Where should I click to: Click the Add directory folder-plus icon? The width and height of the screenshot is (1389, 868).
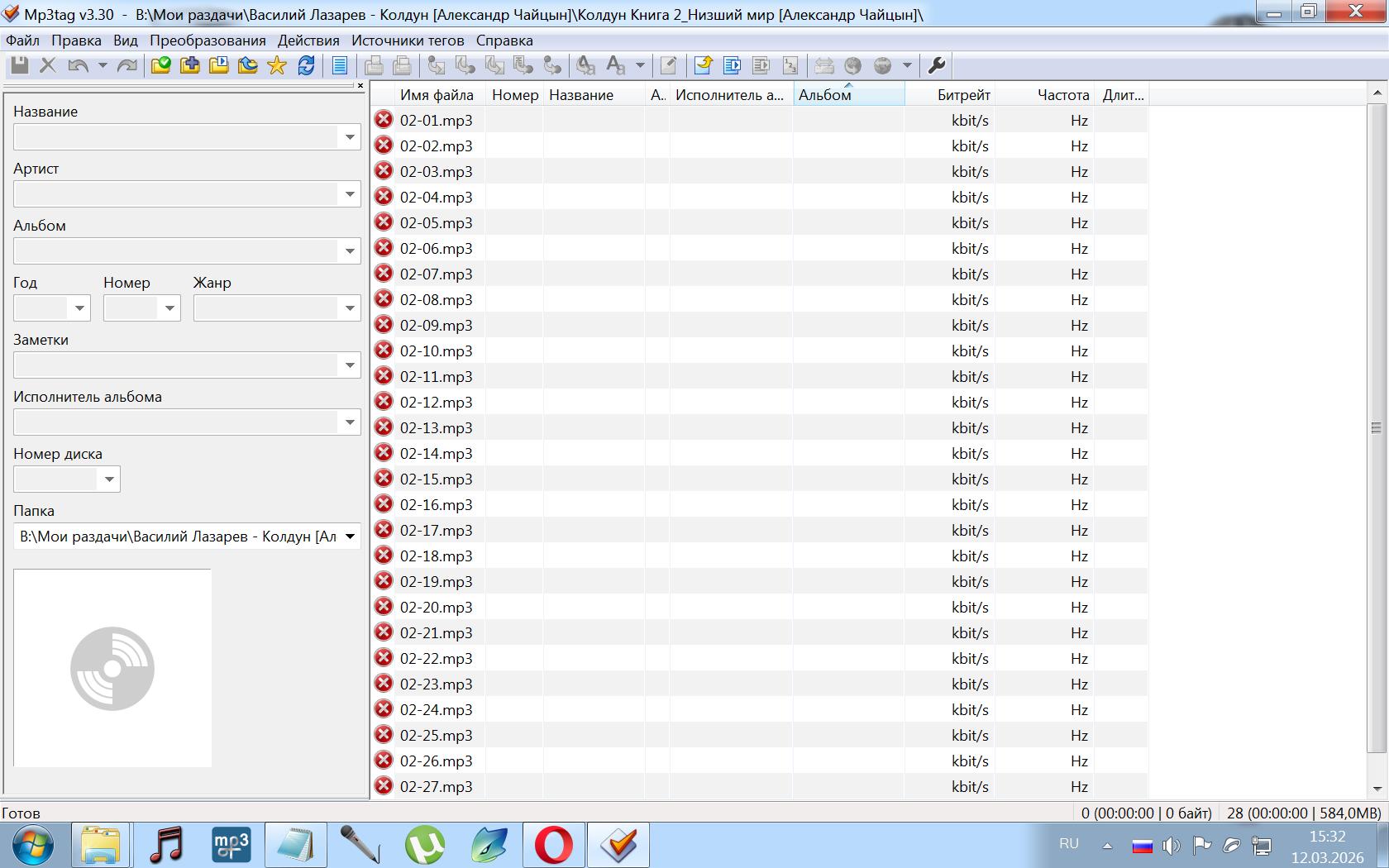(x=190, y=65)
